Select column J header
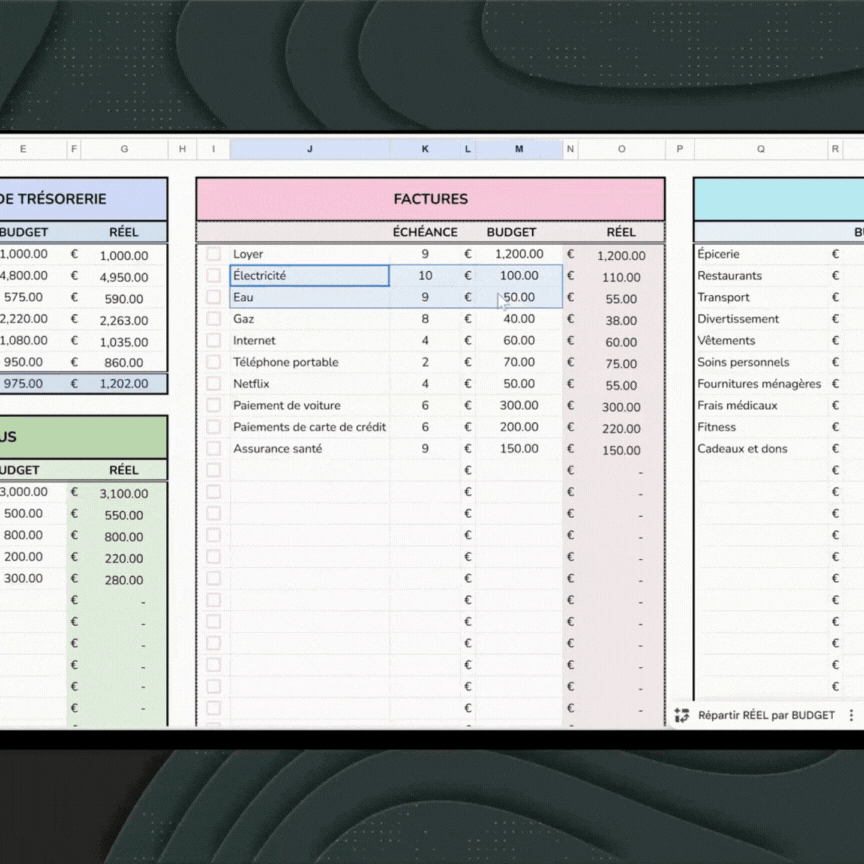864x864 pixels. click(x=309, y=149)
